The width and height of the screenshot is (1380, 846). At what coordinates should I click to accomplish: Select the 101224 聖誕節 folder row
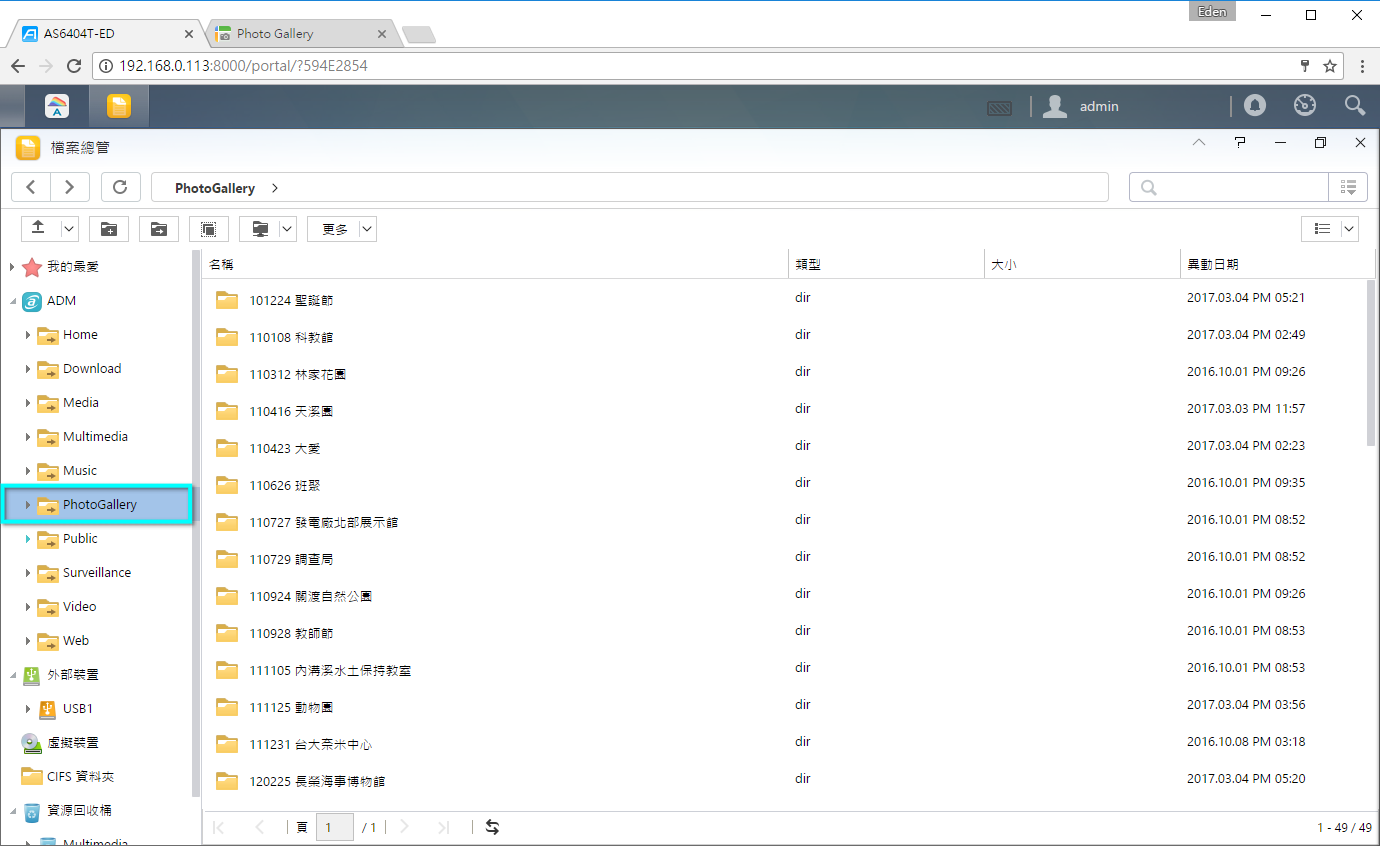coord(785,299)
